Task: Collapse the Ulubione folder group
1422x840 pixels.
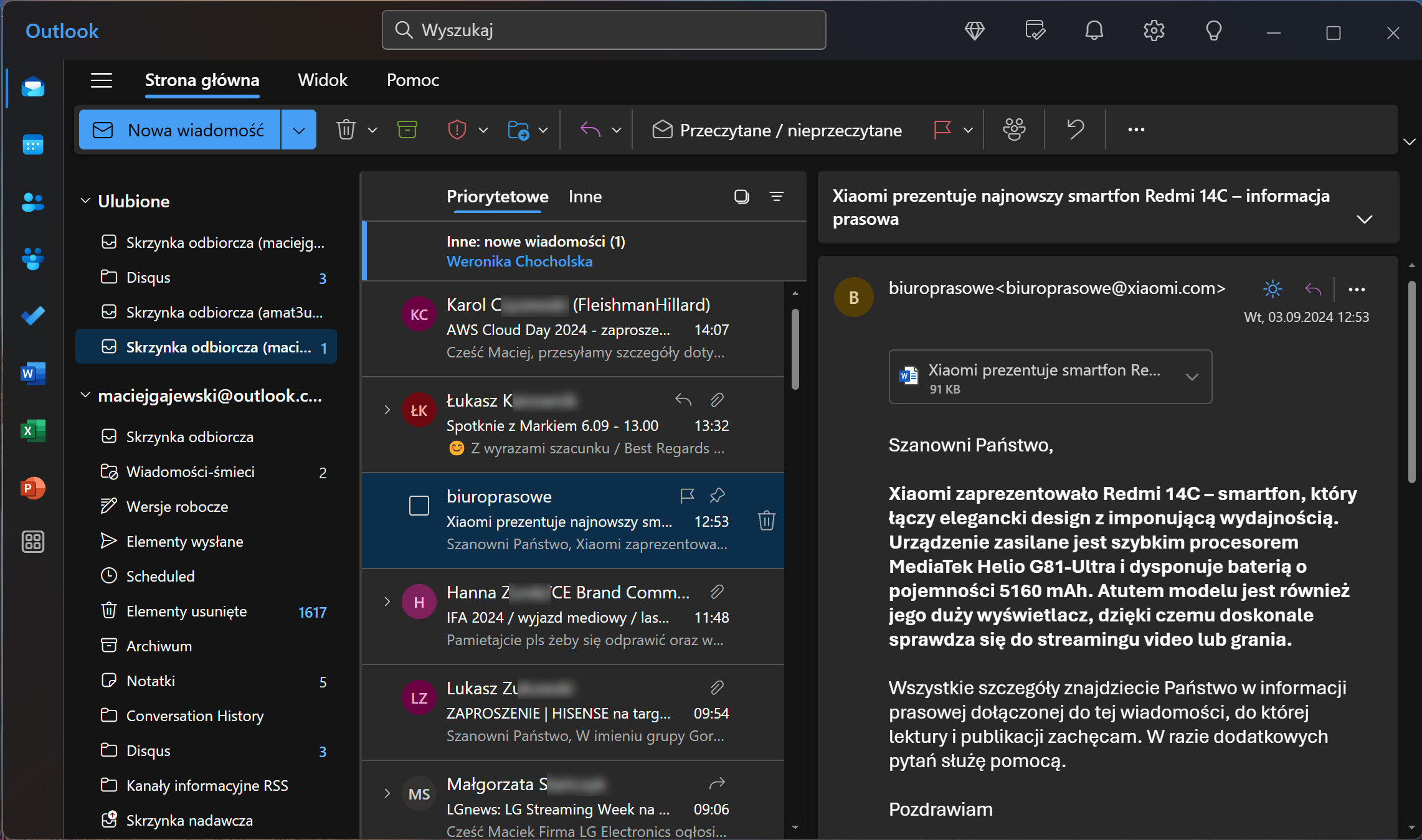Action: click(x=85, y=201)
